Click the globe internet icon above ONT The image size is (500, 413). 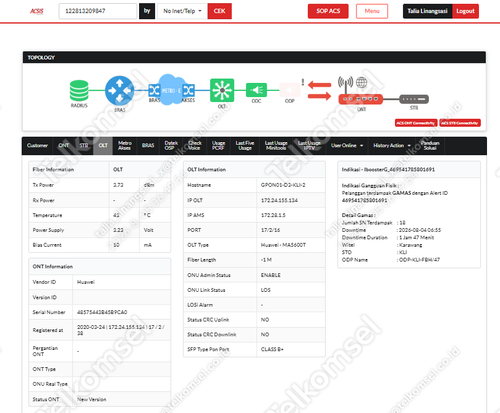(x=361, y=82)
